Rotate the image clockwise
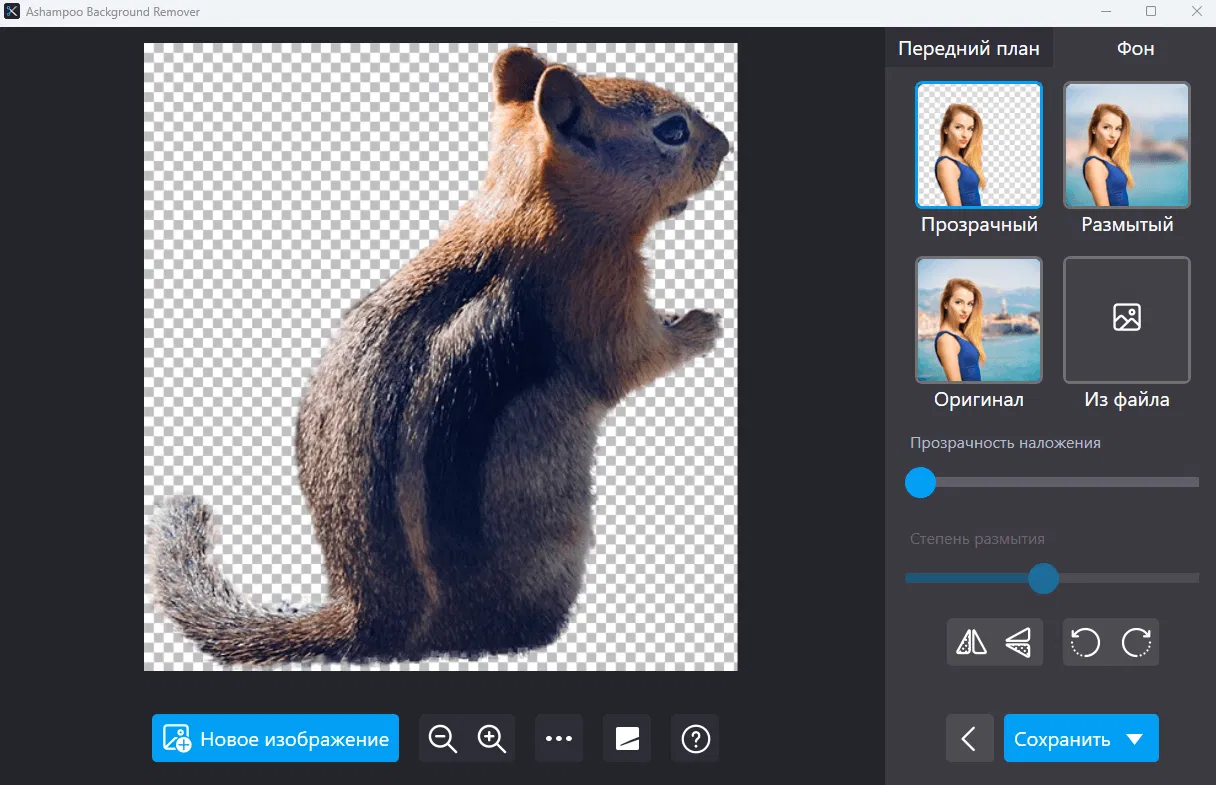Viewport: 1216px width, 785px height. coord(1135,642)
